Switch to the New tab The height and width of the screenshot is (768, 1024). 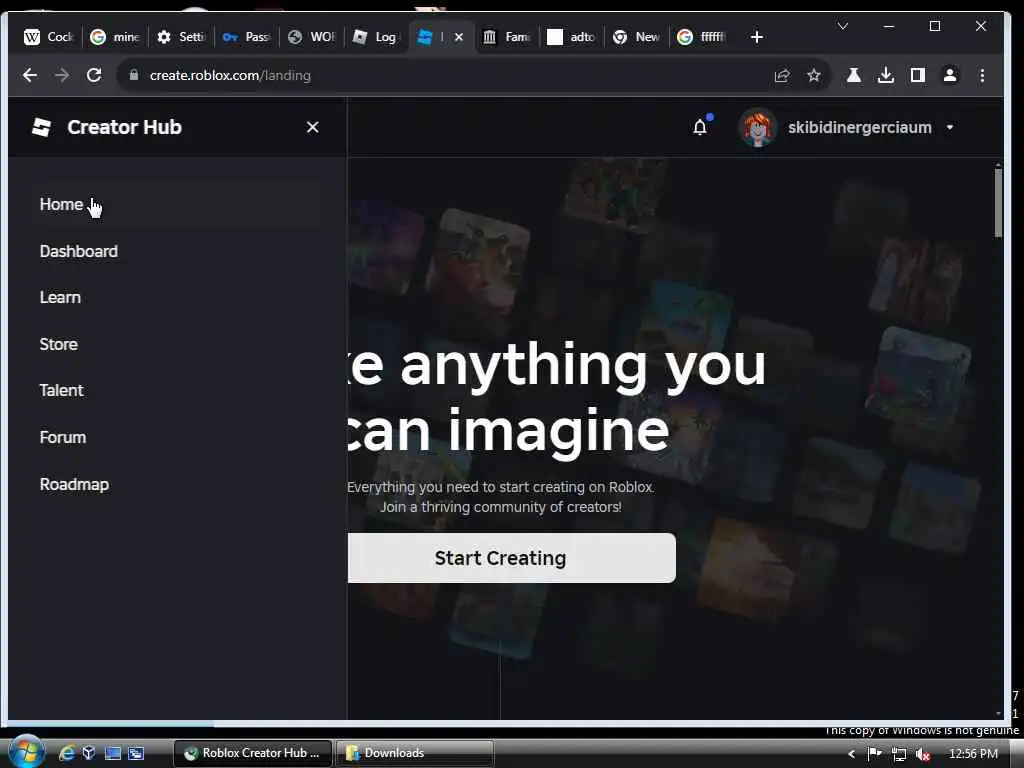click(637, 37)
